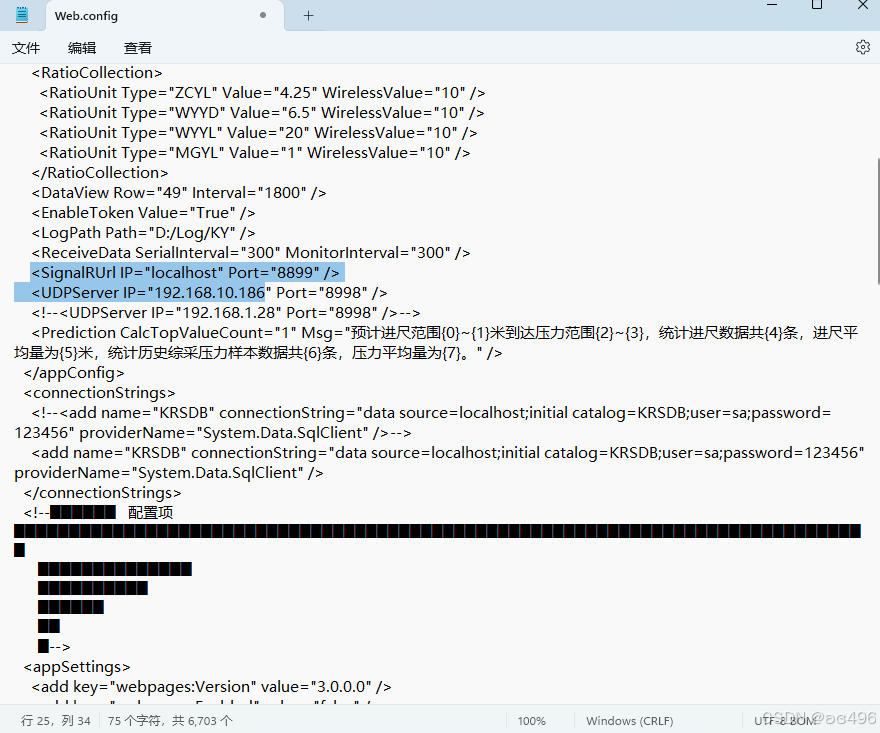Viewport: 880px width, 733px height.
Task: Close Web.config tab via unsaved dot
Action: pos(263,16)
